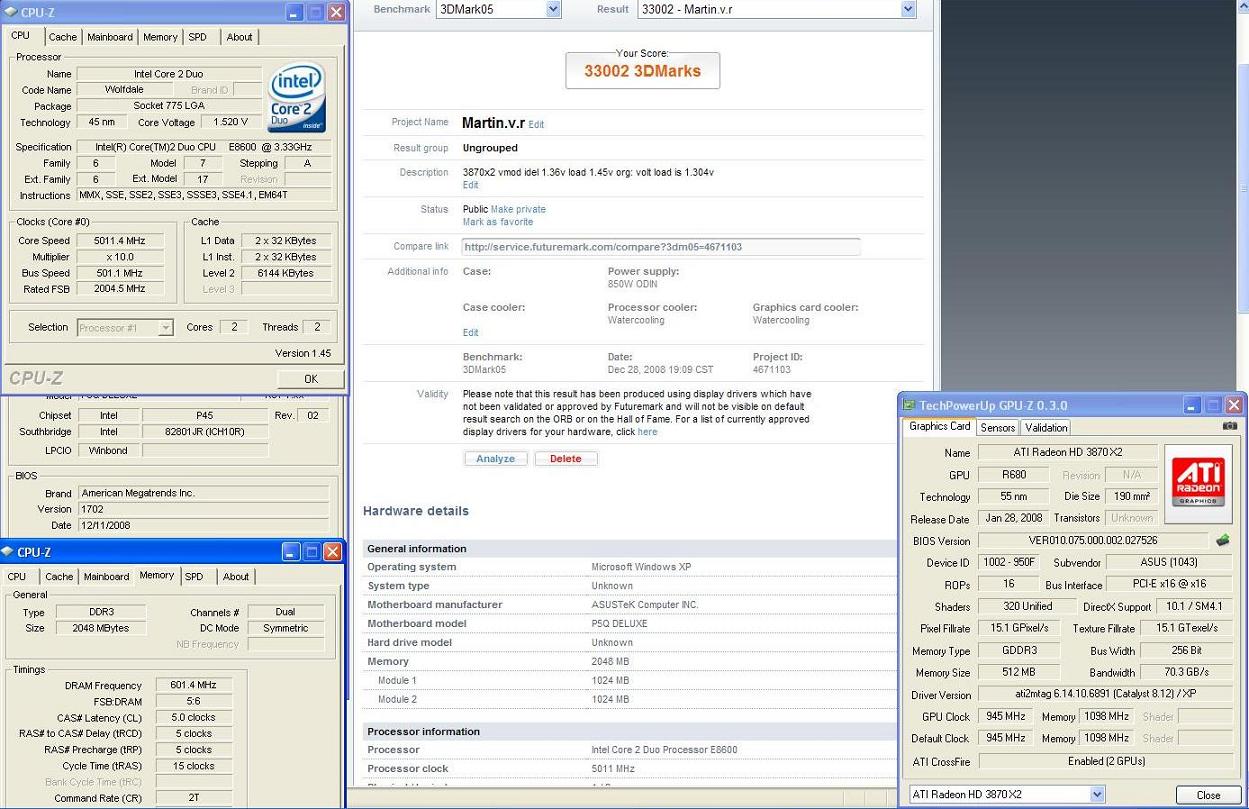Click the Make private link
1249x809 pixels.
pos(518,209)
